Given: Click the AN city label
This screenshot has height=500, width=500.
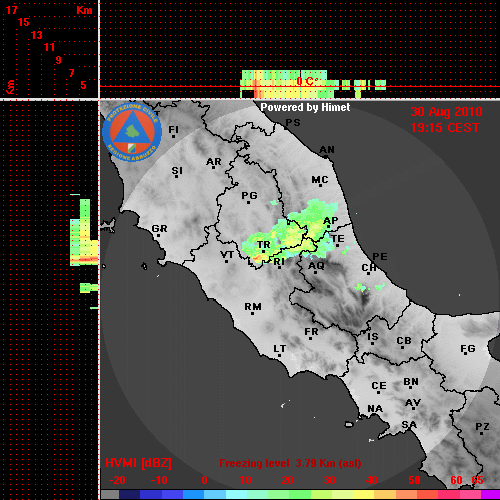Looking at the screenshot, I should (327, 150).
